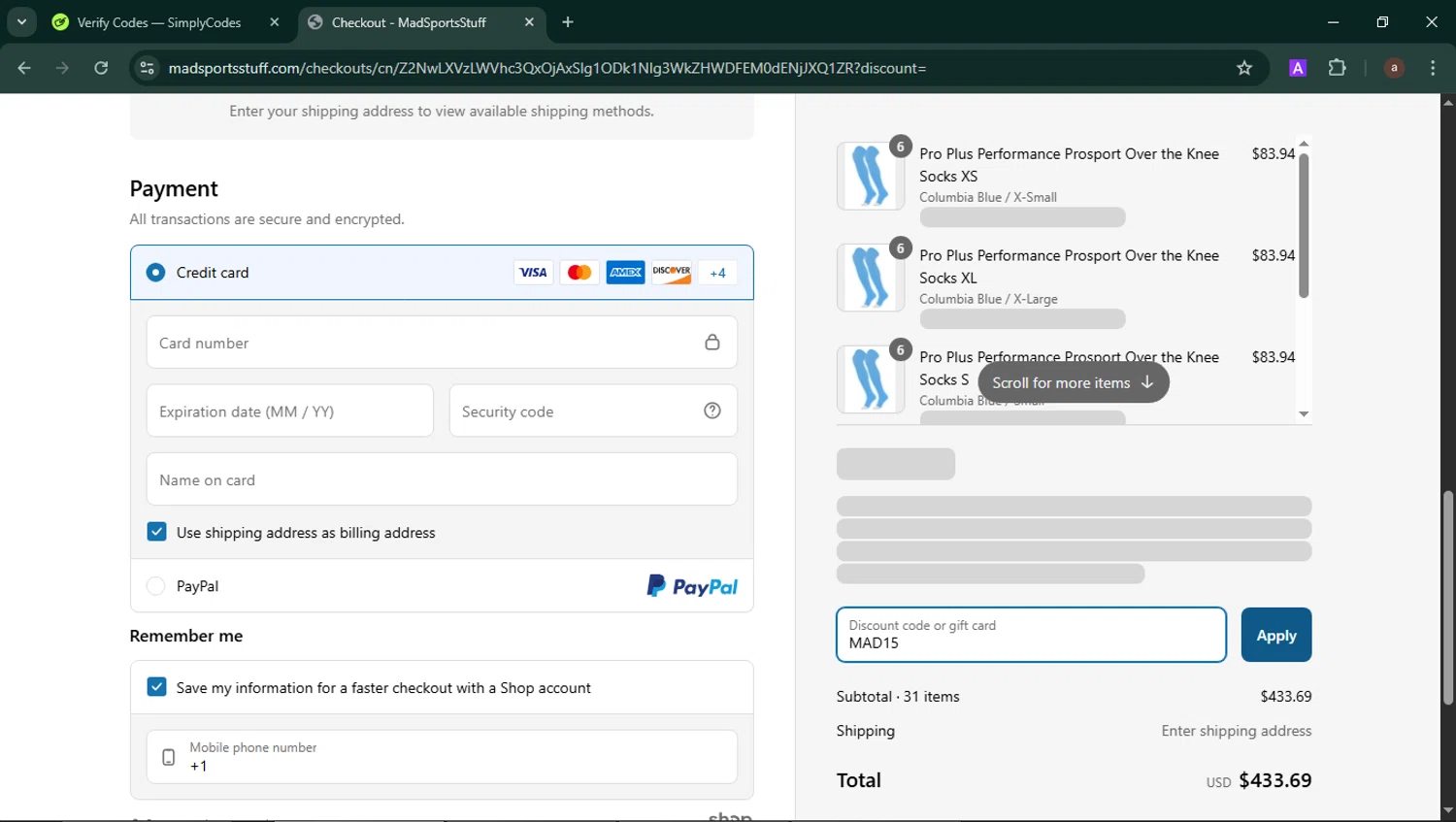Screen dimensions: 1456x822
Task: Click the PayPal logo
Action: tap(692, 586)
